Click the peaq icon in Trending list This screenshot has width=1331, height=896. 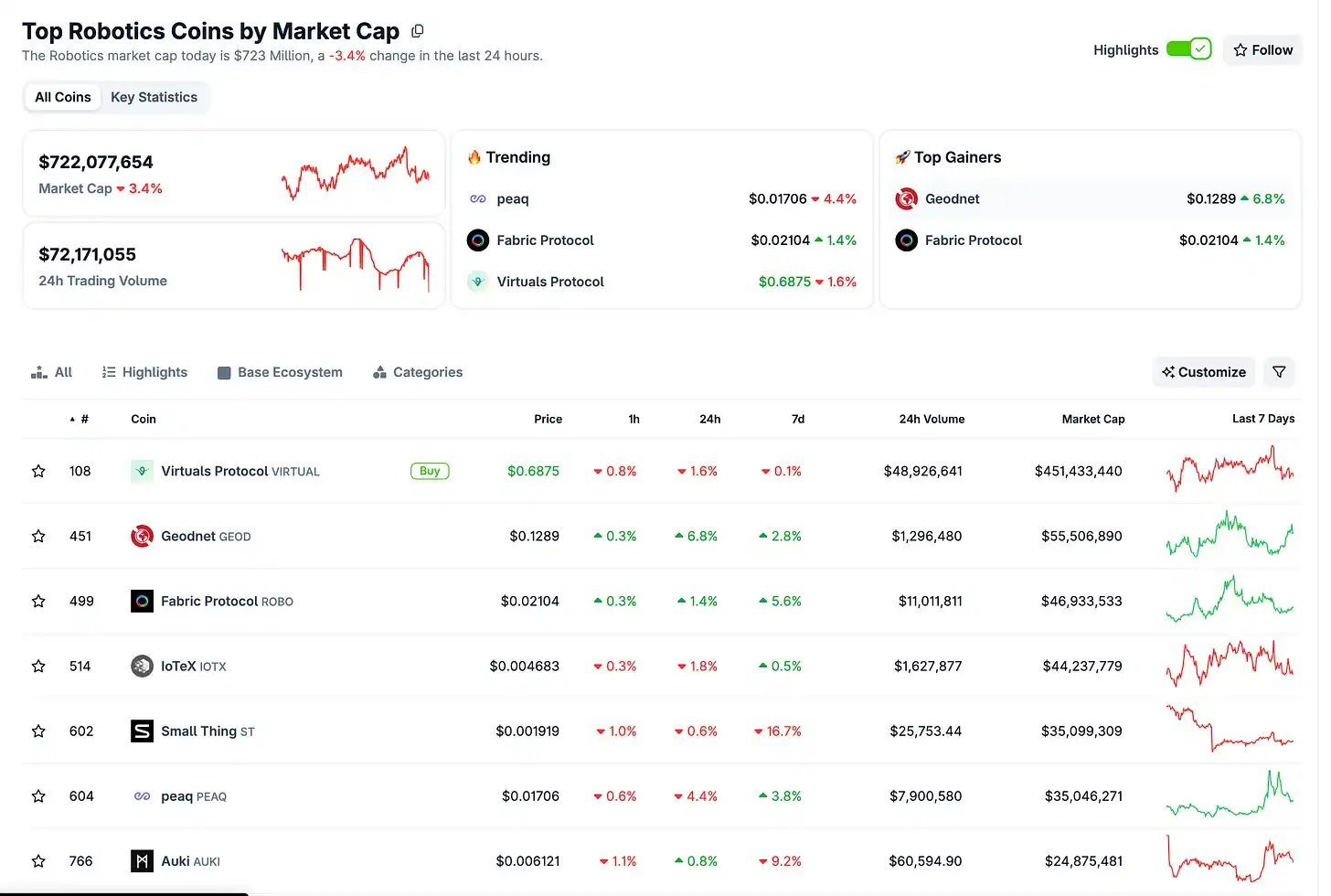coord(478,198)
